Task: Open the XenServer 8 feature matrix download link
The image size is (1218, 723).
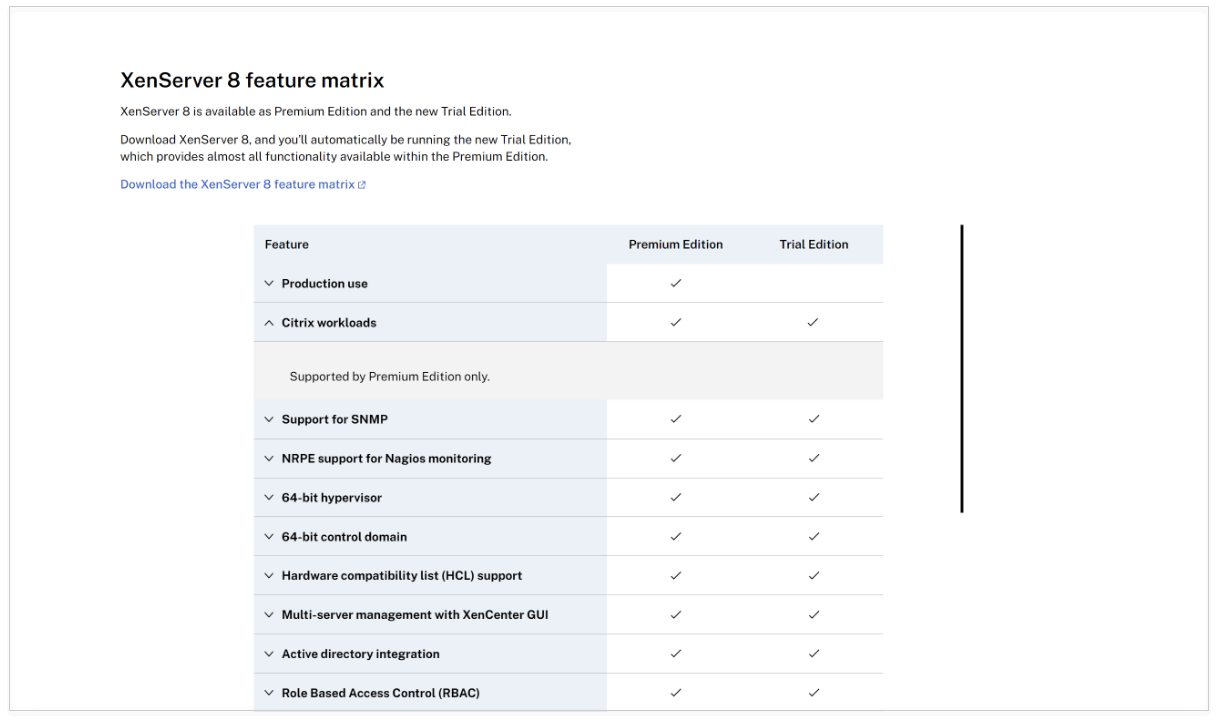Action: 237,184
